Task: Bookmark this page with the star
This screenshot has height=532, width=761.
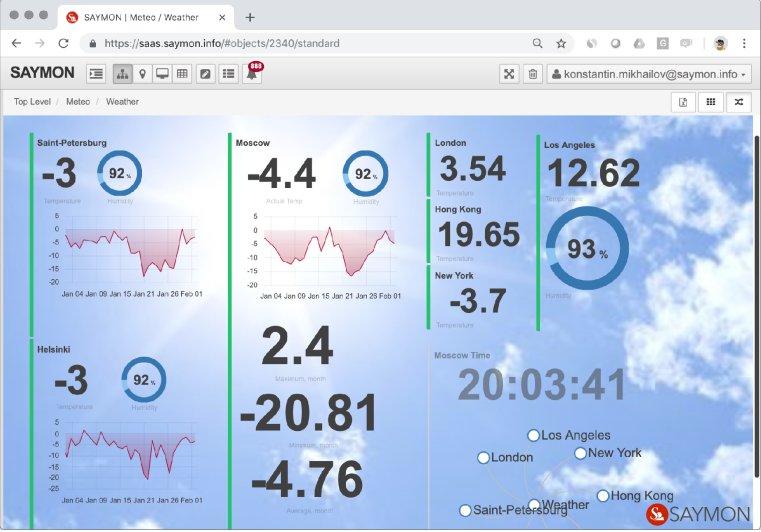Action: [x=561, y=43]
